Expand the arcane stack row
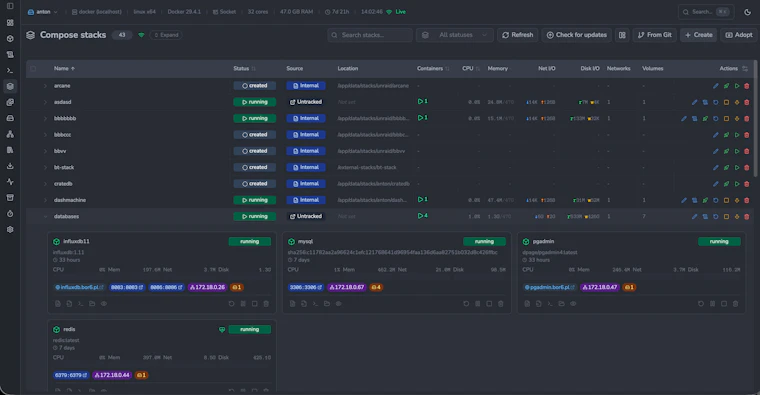This screenshot has height=395, width=760. click(46, 86)
